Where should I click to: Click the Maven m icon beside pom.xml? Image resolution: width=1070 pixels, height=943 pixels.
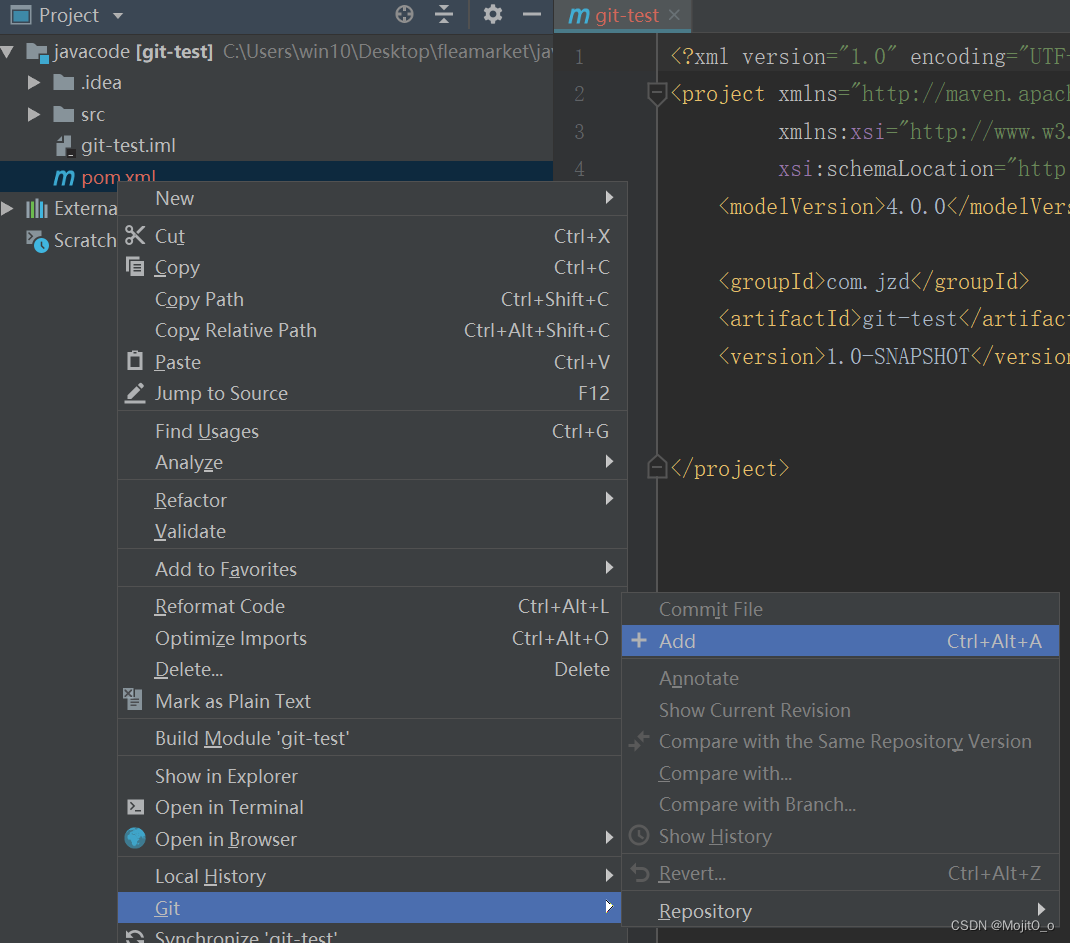point(64,177)
